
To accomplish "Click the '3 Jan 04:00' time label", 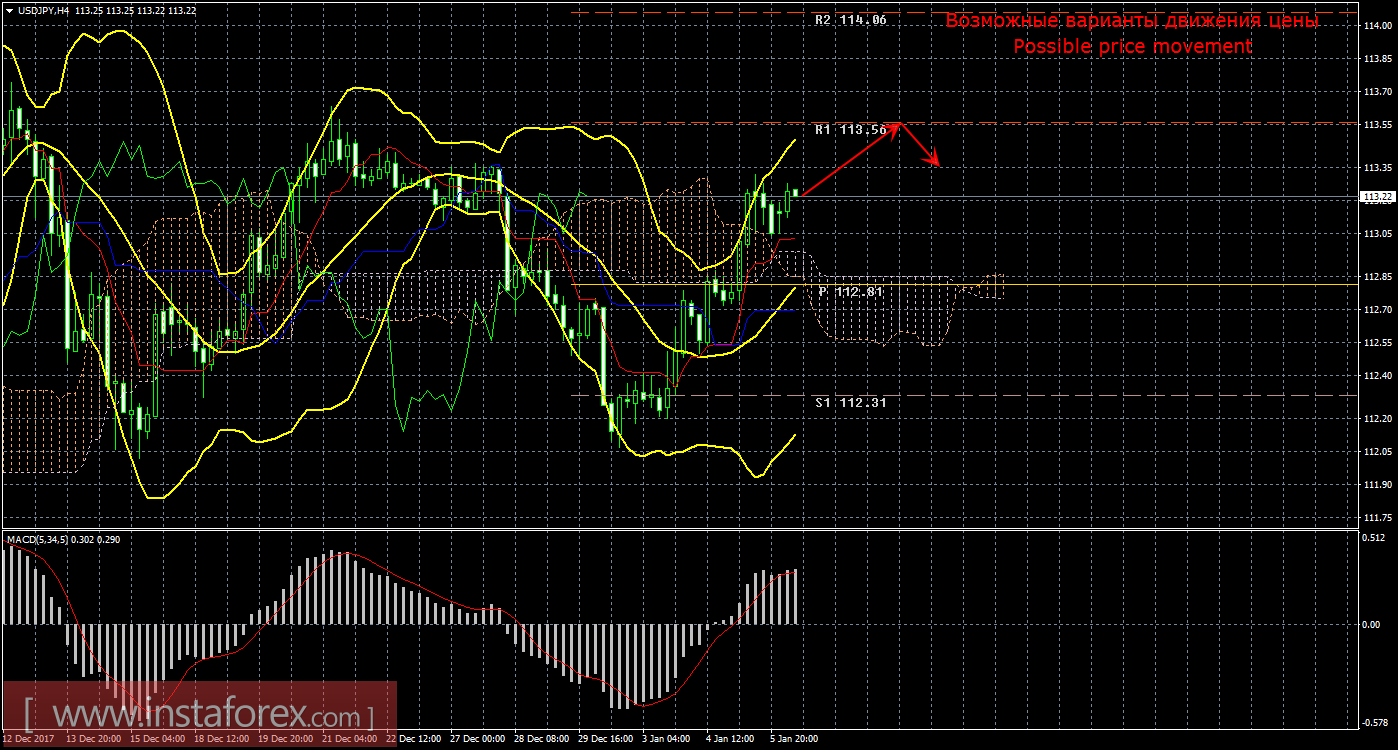I will coord(666,739).
